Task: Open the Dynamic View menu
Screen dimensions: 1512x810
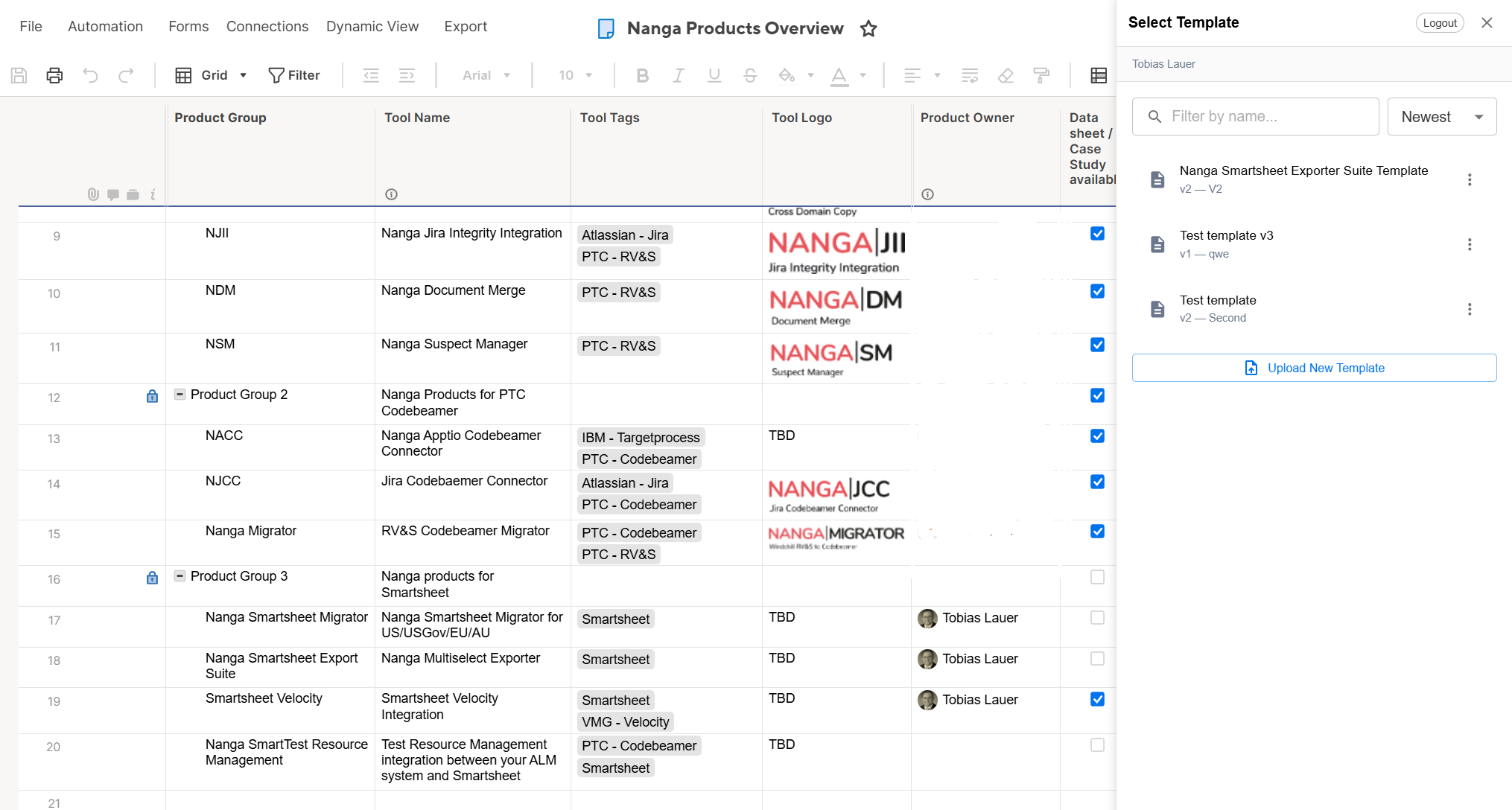Action: click(372, 27)
